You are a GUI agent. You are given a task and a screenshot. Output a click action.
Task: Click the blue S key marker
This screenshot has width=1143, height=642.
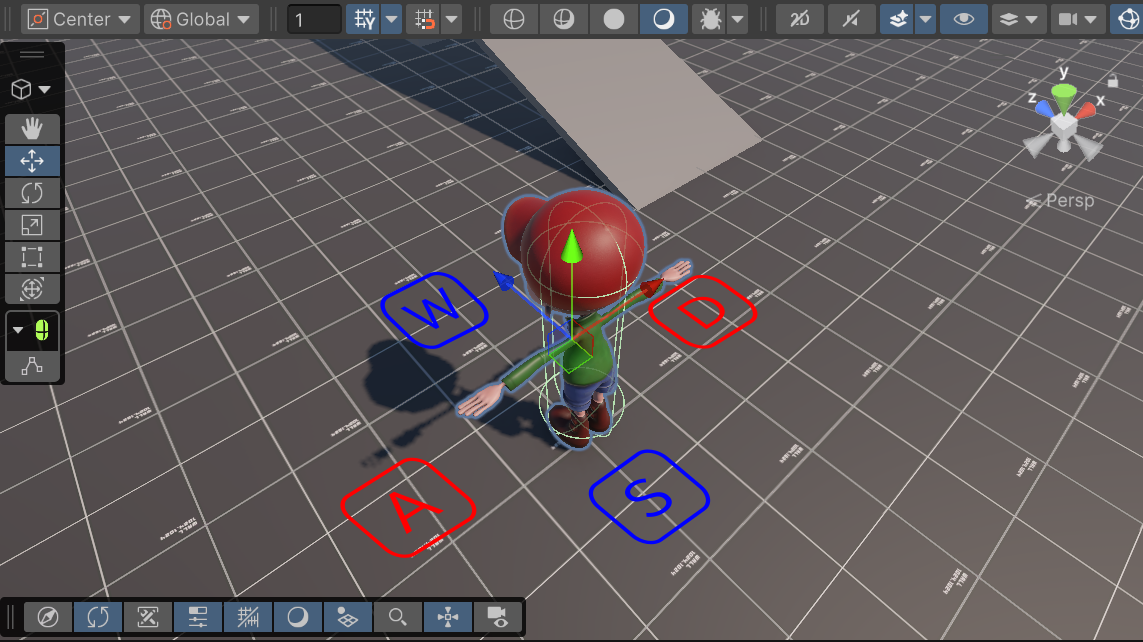coord(649,497)
